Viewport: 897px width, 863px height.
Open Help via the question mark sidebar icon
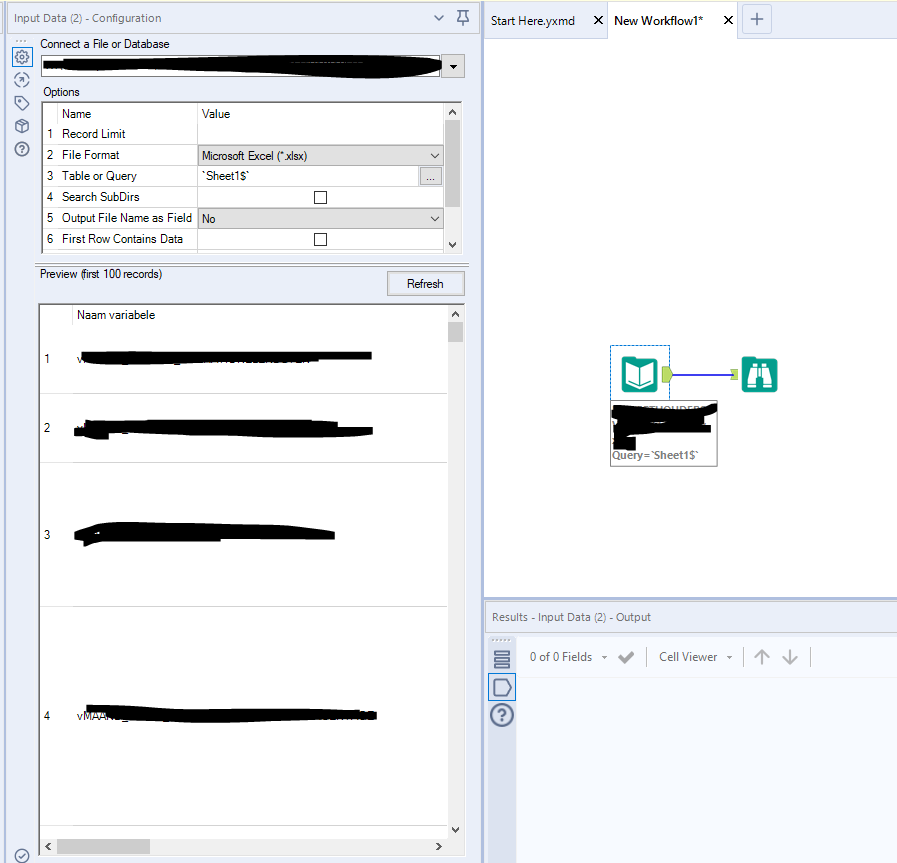pyautogui.click(x=21, y=148)
